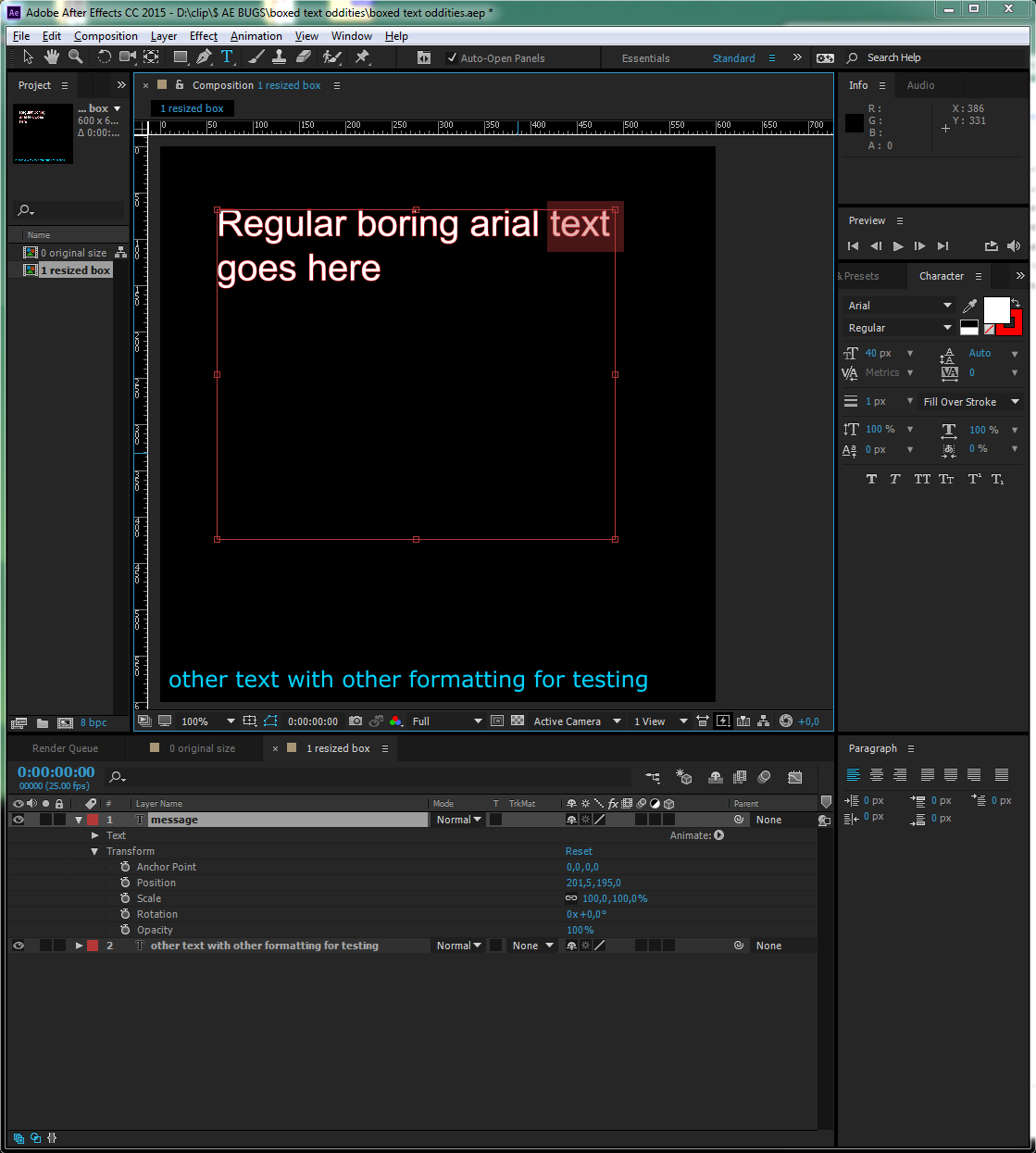Viewport: 1036px width, 1153px height.
Task: Select the Unified Camera tool
Action: [x=127, y=57]
